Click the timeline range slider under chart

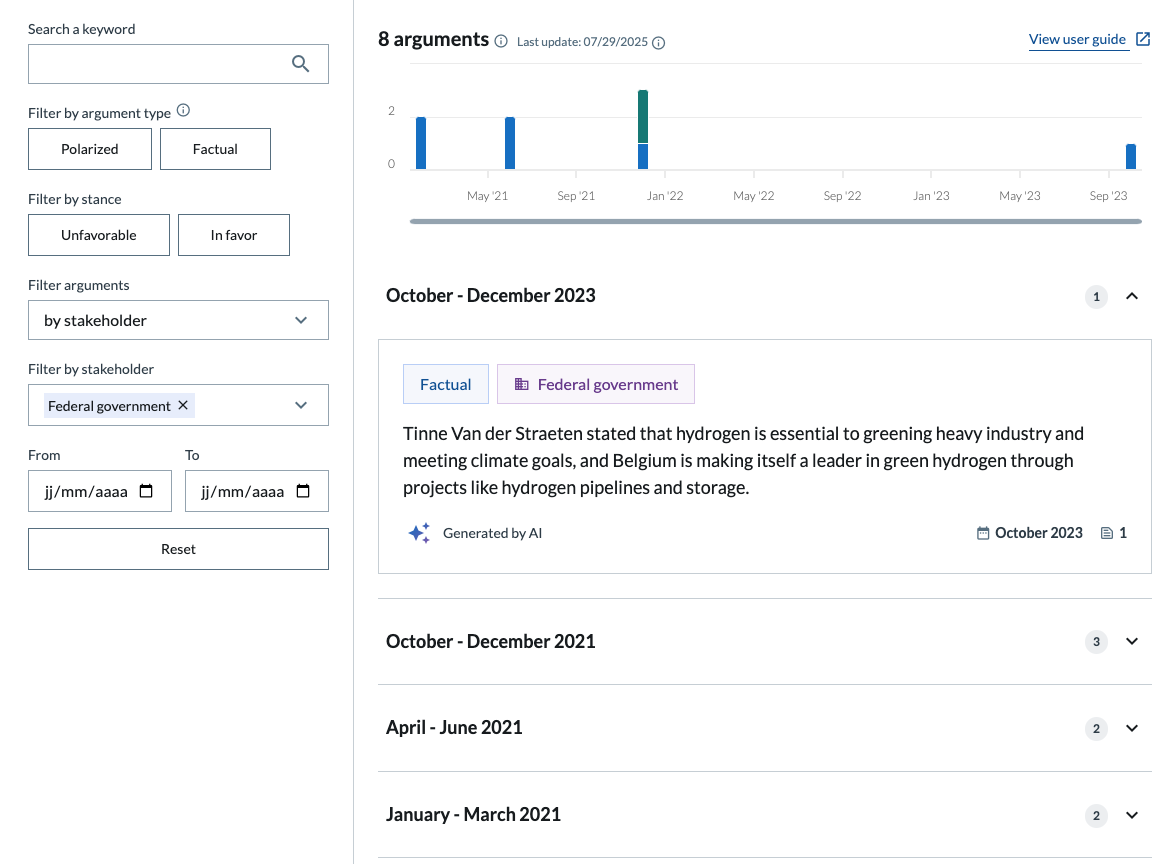tap(775, 221)
